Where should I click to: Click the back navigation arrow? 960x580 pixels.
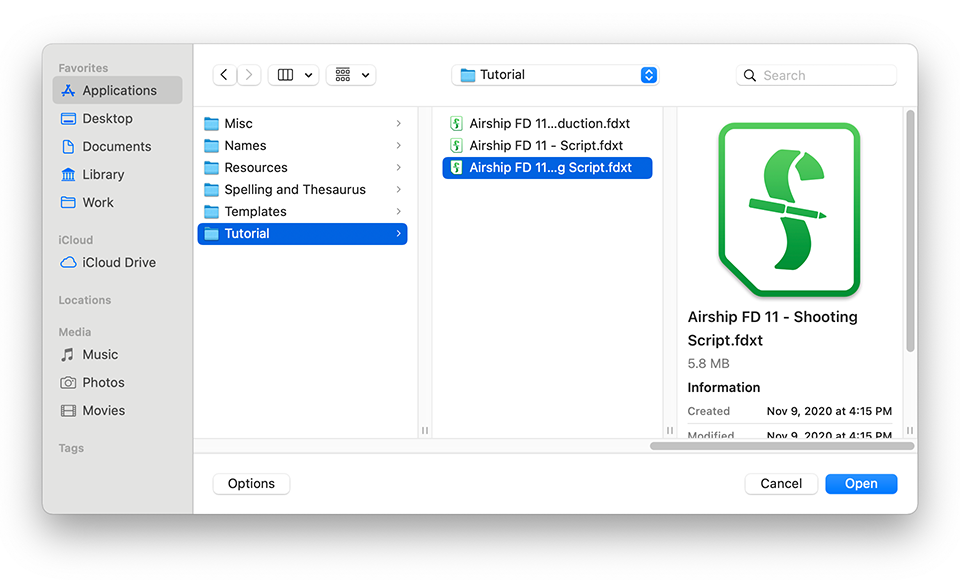224,75
